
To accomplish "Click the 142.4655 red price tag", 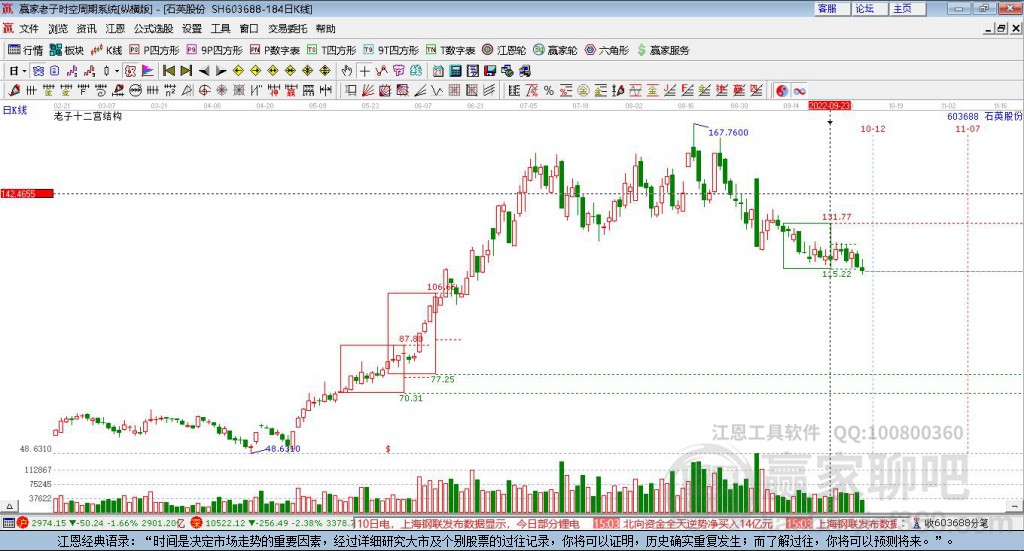I will [27, 194].
